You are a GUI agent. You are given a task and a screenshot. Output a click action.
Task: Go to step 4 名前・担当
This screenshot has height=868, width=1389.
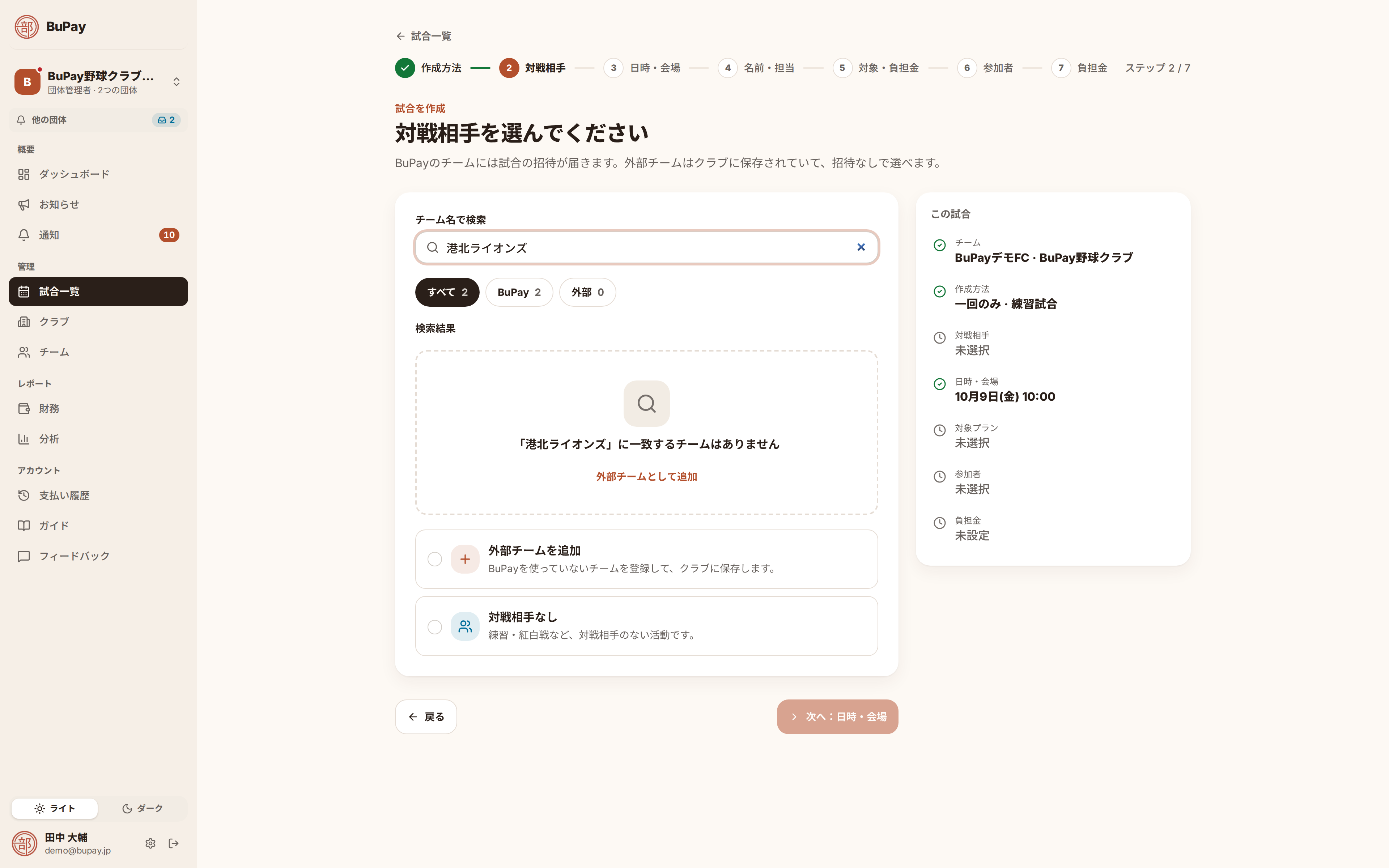pyautogui.click(x=756, y=68)
